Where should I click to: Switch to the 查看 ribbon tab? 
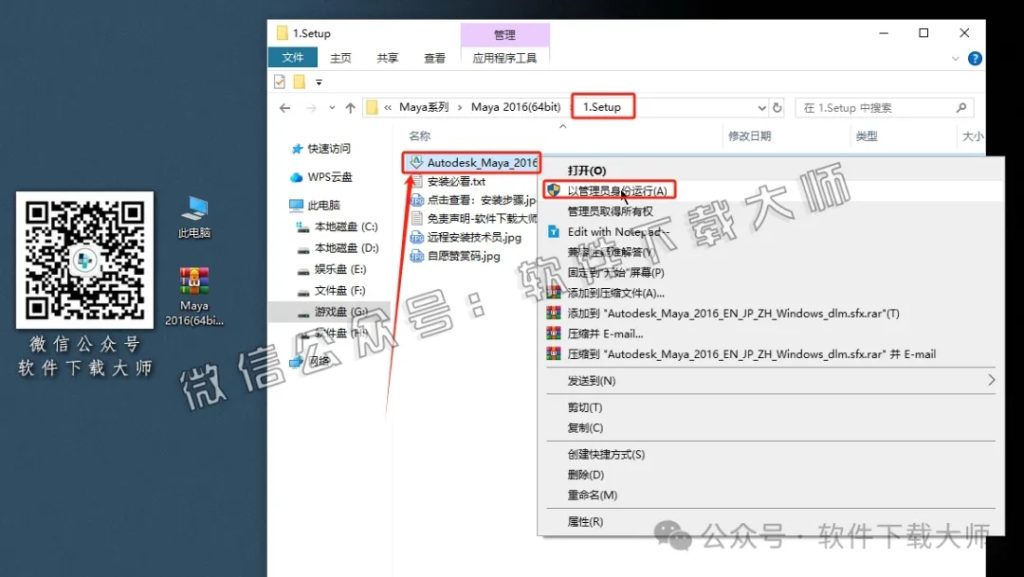[x=434, y=58]
